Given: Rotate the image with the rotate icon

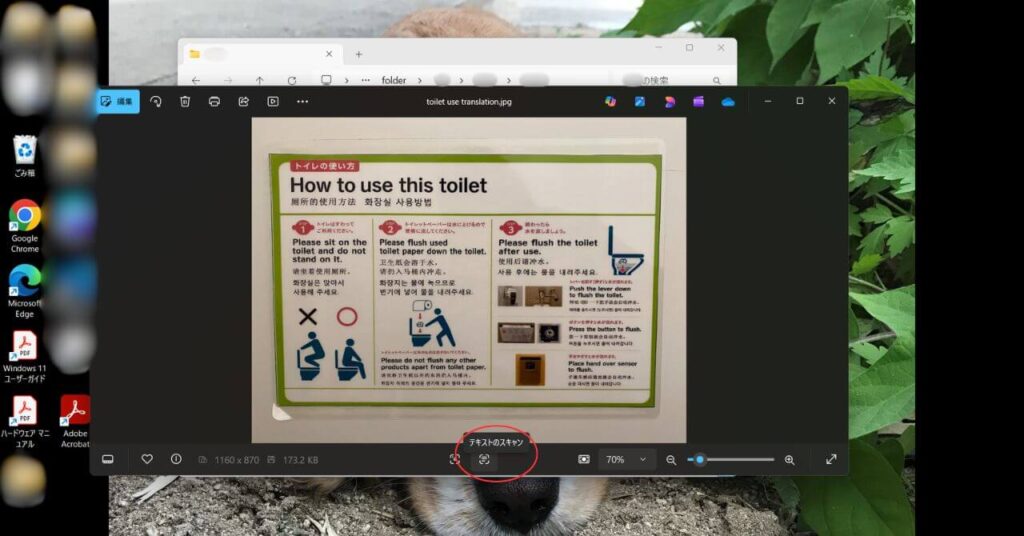Looking at the screenshot, I should (x=156, y=101).
